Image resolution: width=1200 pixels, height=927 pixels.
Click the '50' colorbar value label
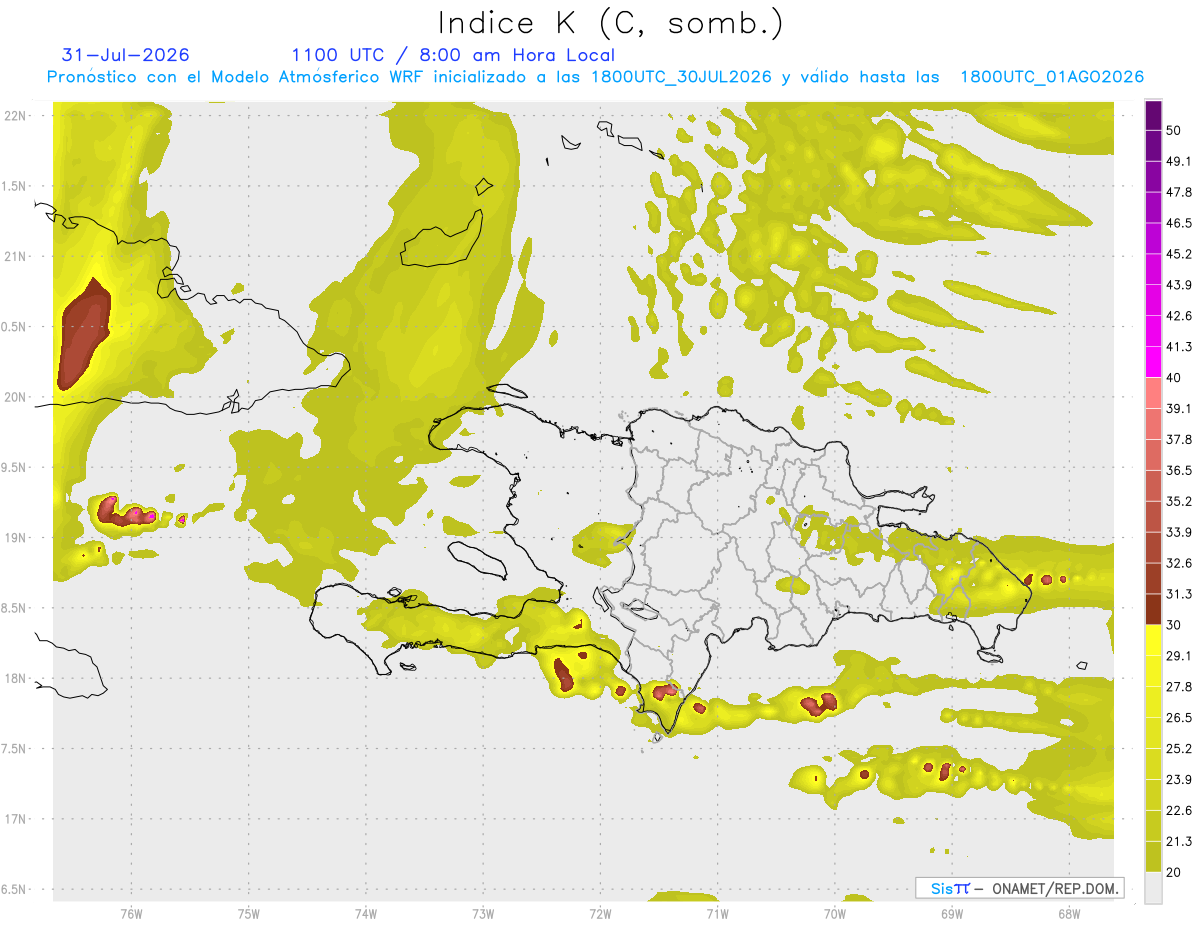coord(1175,130)
